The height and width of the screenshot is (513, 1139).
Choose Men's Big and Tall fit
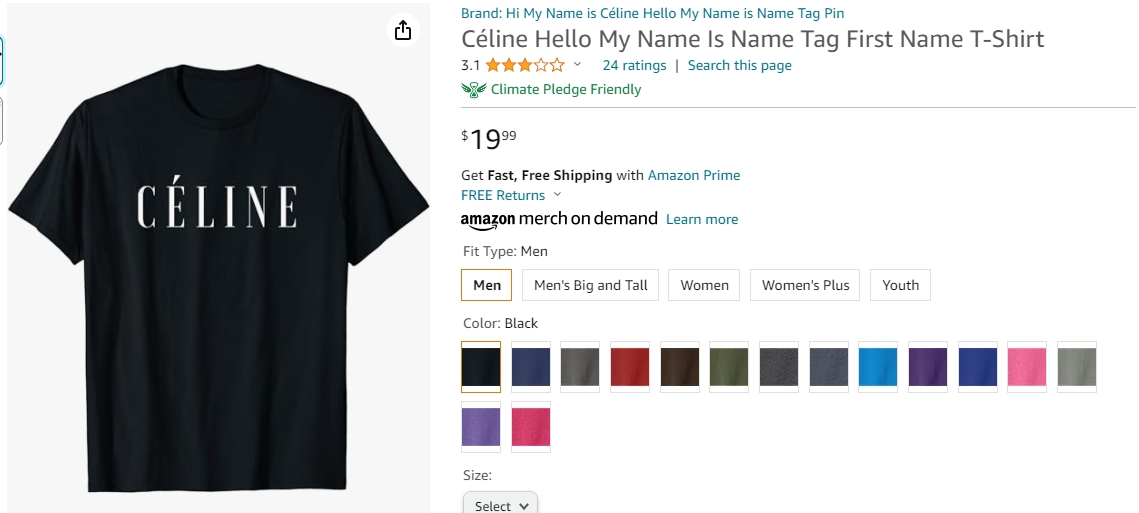590,285
